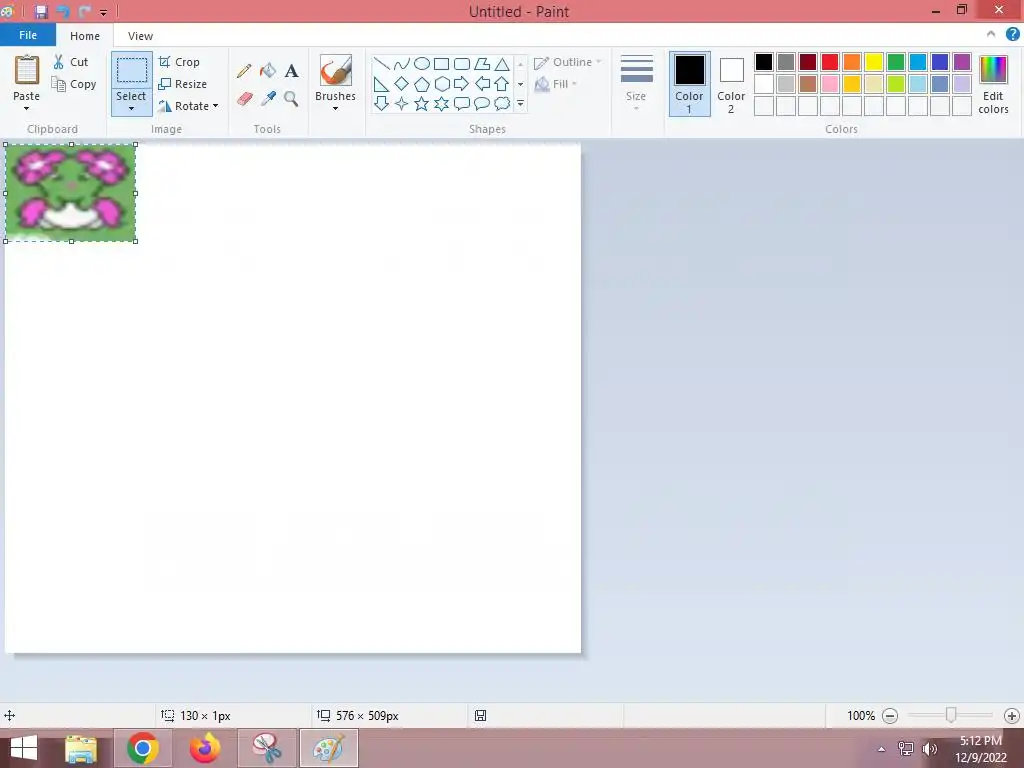Pick the yellow color swatch
The height and width of the screenshot is (768, 1024).
click(x=874, y=62)
